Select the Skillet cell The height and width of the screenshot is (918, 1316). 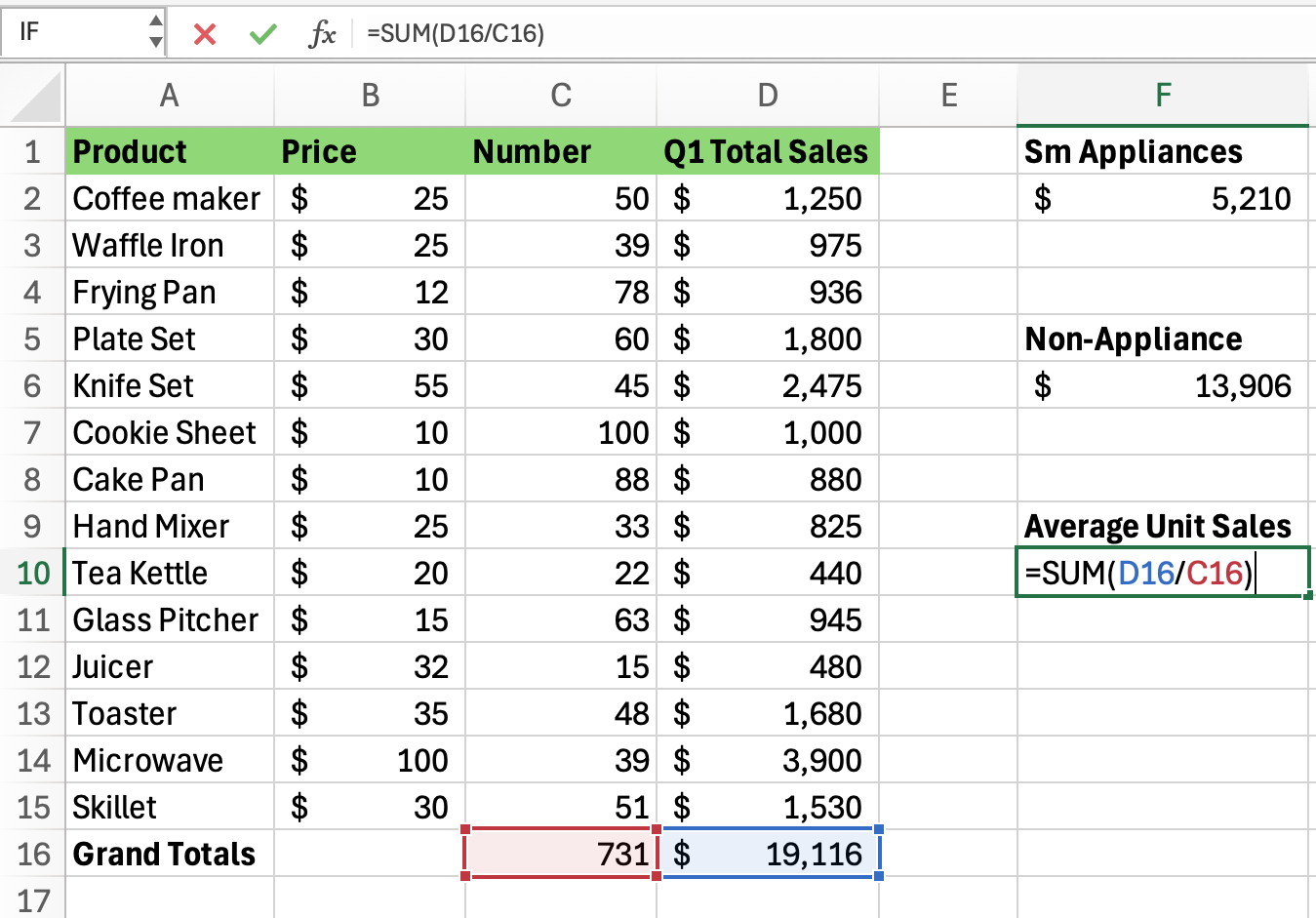coord(170,807)
